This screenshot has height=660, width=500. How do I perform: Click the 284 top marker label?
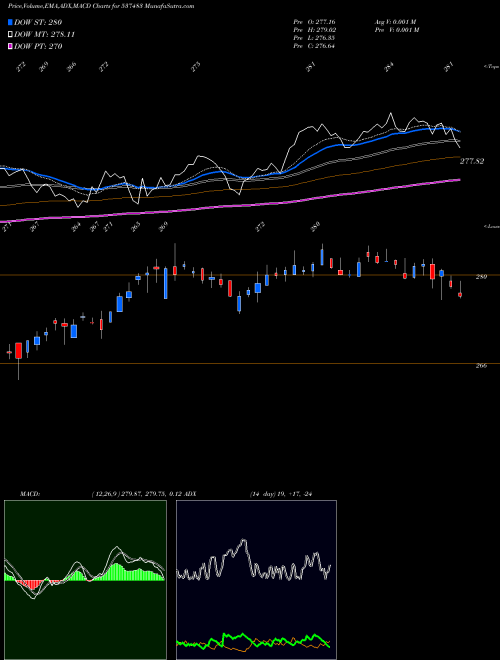click(389, 67)
